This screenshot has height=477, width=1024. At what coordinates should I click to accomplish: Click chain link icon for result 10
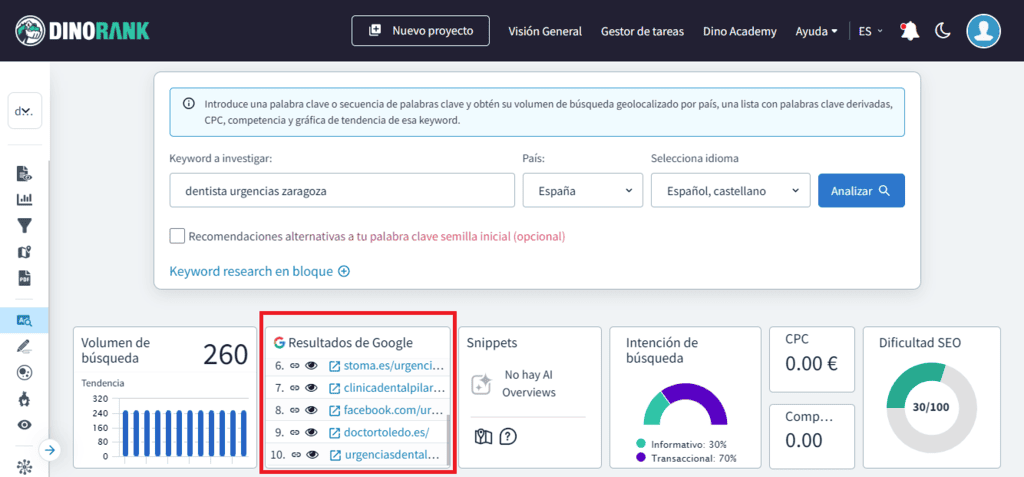[295, 455]
